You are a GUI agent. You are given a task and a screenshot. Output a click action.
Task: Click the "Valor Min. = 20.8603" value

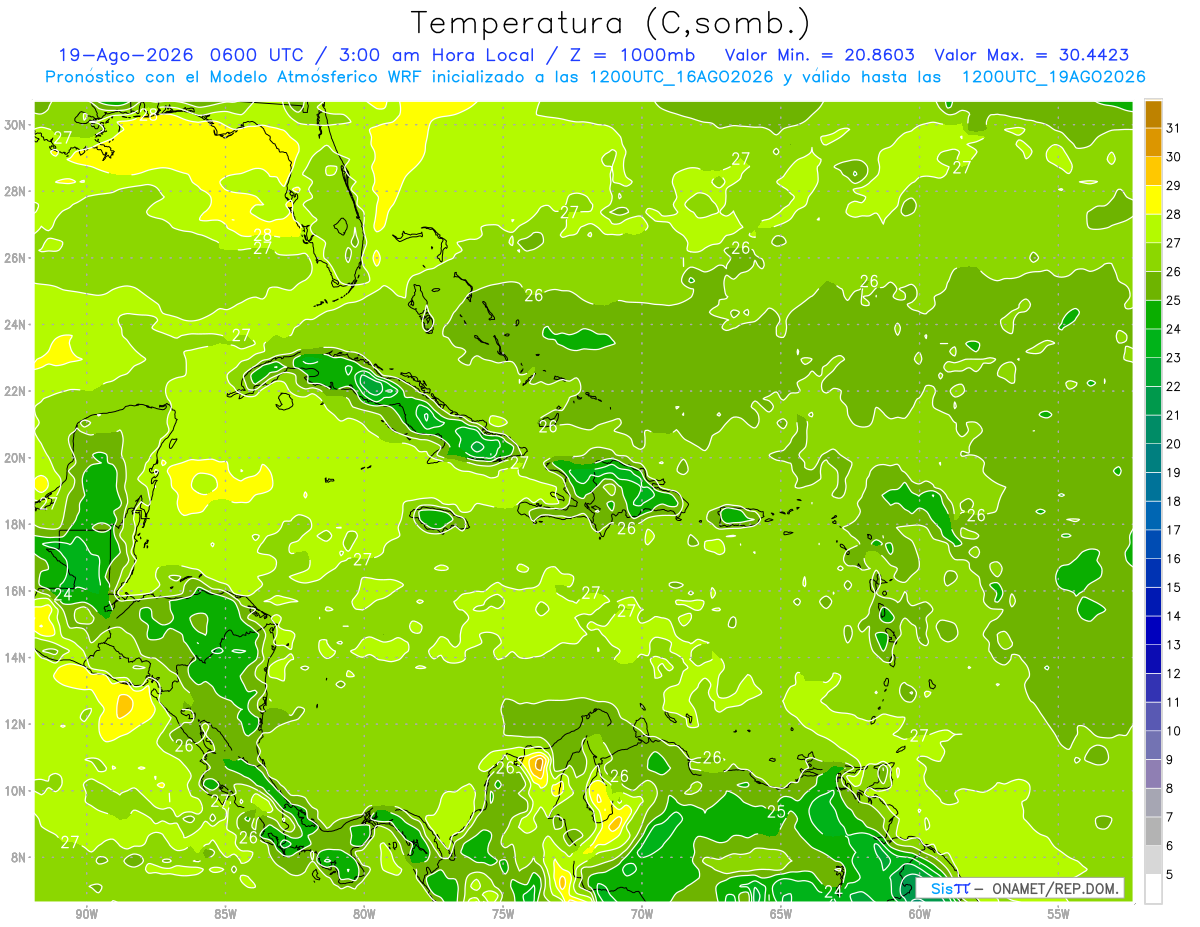(820, 55)
